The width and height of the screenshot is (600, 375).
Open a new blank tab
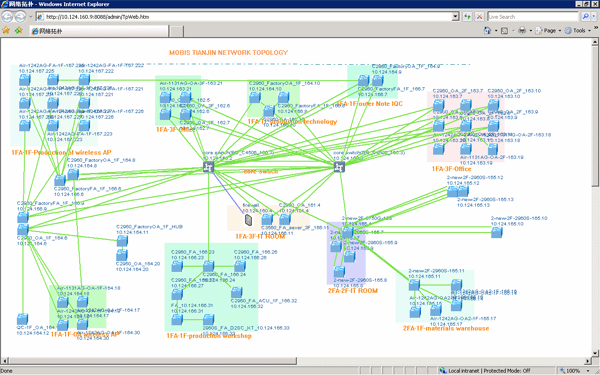click(176, 31)
